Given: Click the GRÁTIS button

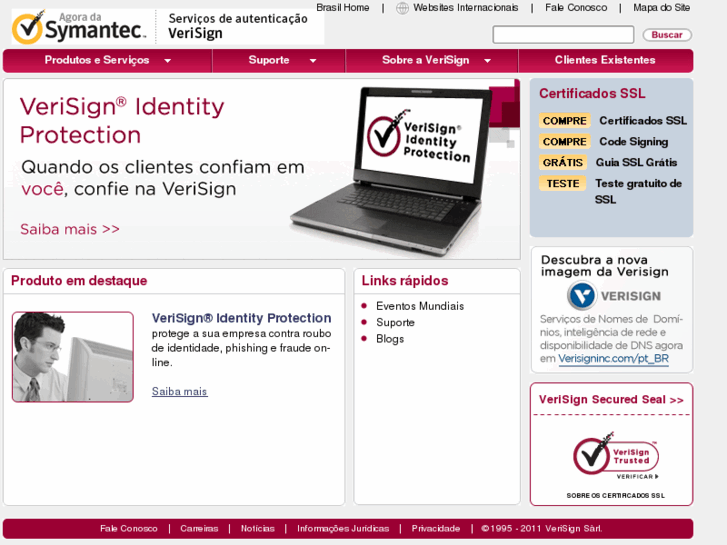Looking at the screenshot, I should (x=562, y=162).
